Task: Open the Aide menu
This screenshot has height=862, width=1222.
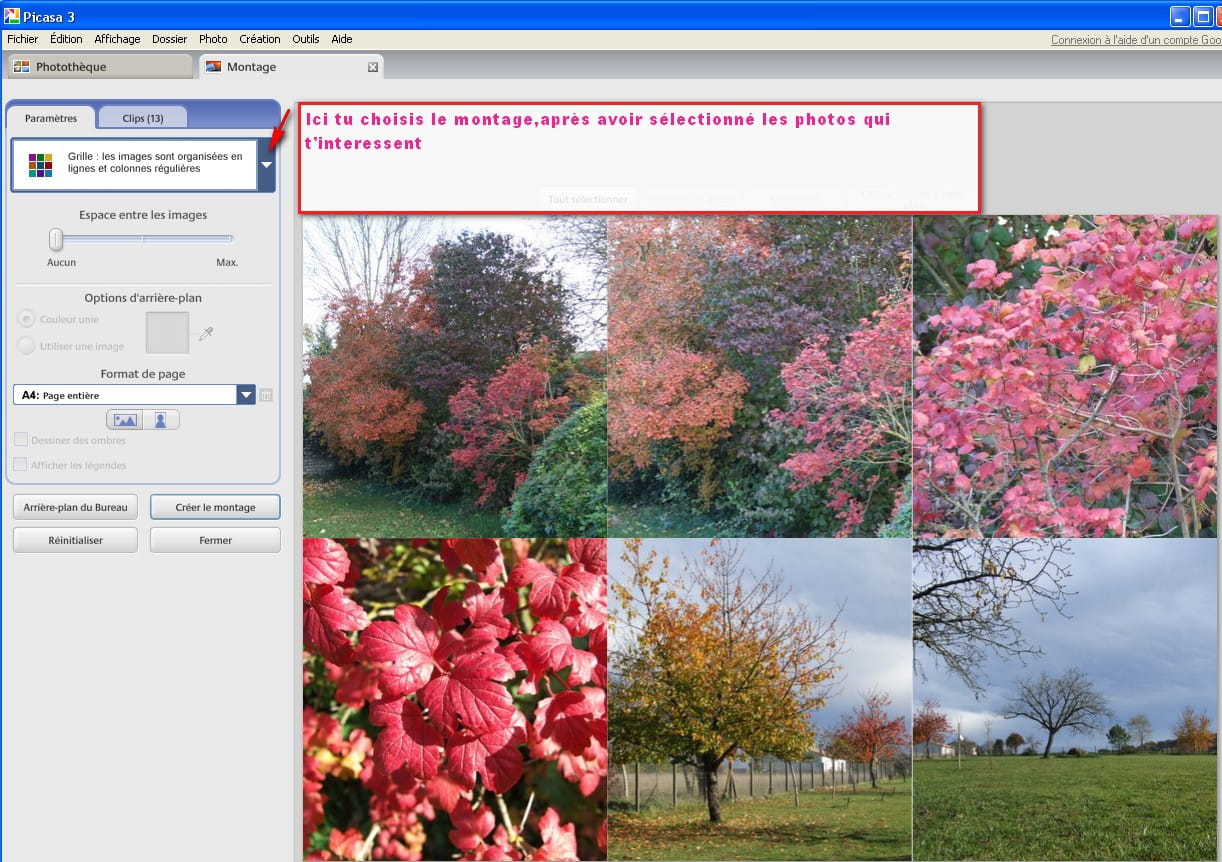Action: 342,39
